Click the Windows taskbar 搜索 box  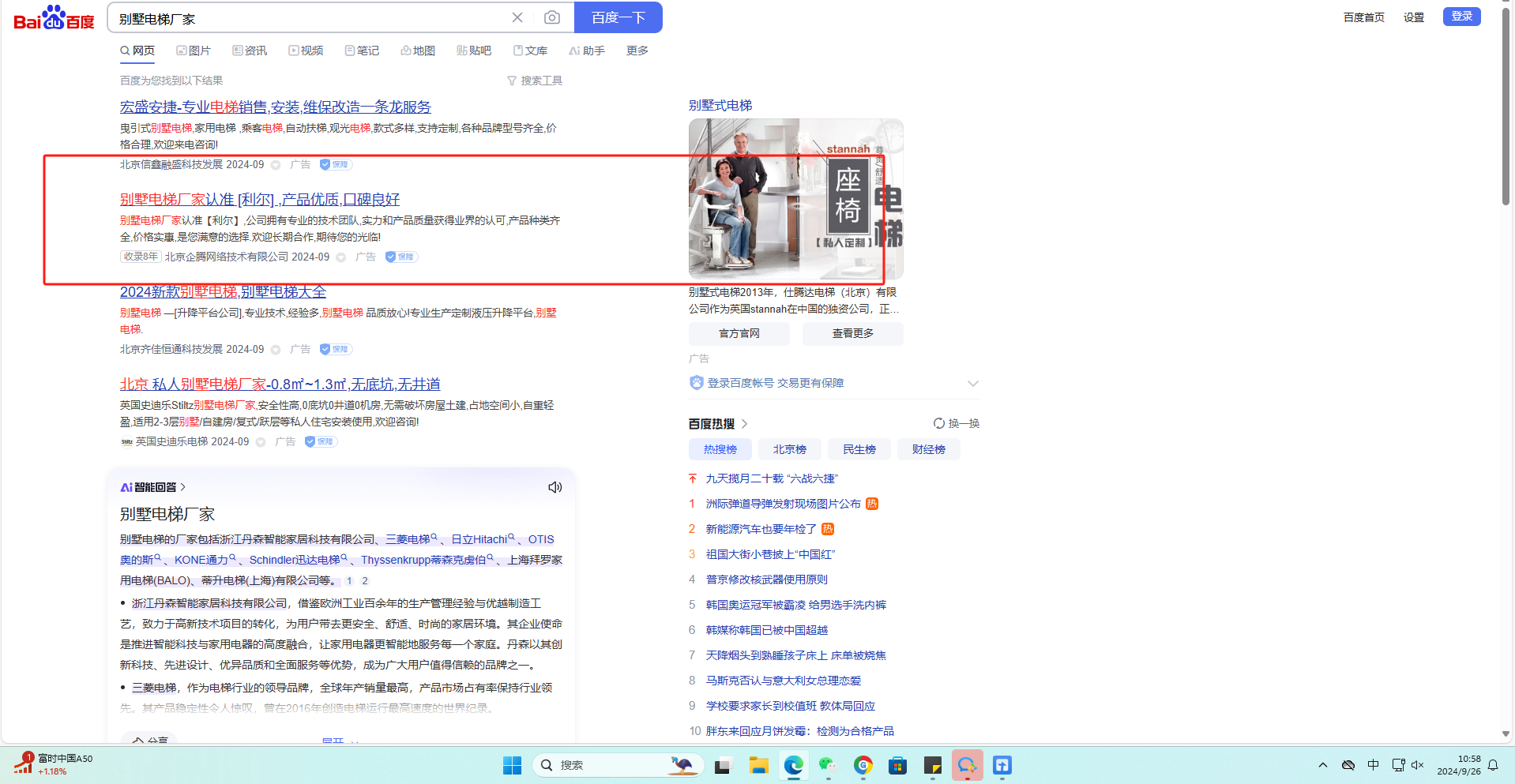pos(618,765)
